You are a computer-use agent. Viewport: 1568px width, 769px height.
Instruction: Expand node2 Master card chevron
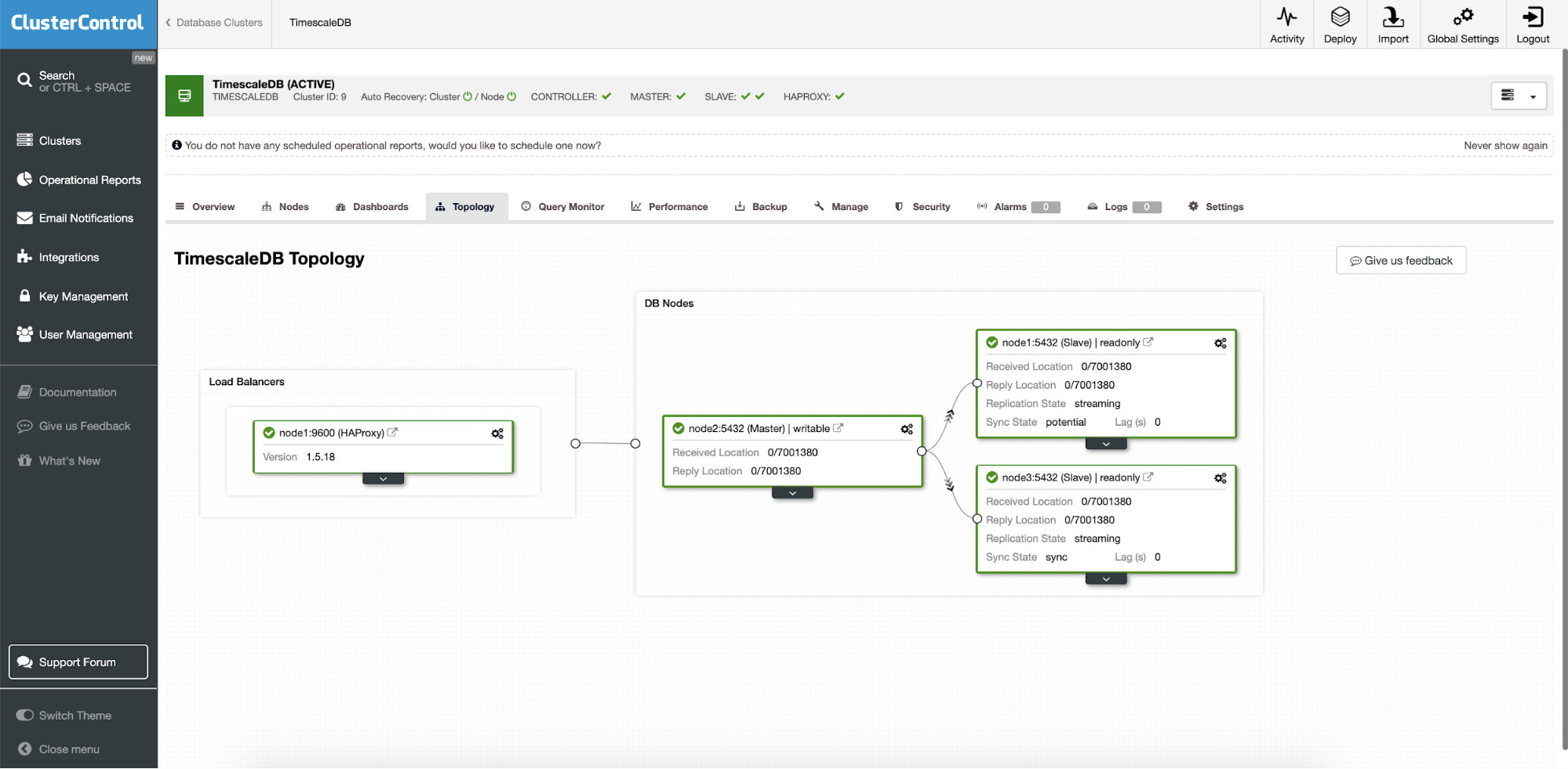792,493
